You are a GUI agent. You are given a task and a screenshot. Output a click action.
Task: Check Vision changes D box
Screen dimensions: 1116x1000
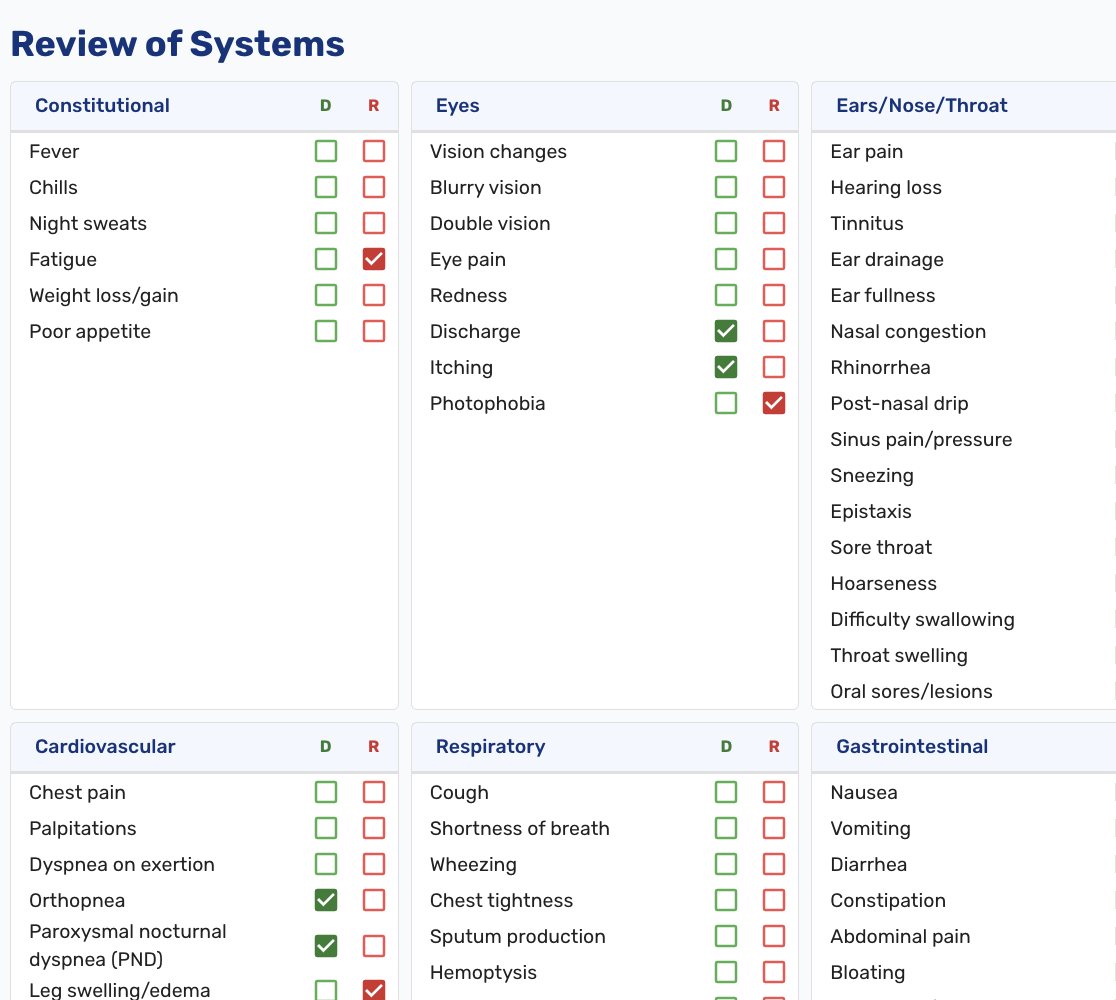(726, 151)
